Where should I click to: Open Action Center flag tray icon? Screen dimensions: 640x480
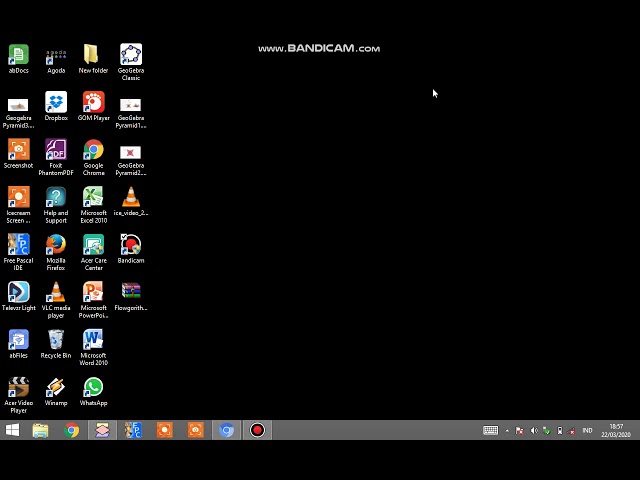point(520,431)
